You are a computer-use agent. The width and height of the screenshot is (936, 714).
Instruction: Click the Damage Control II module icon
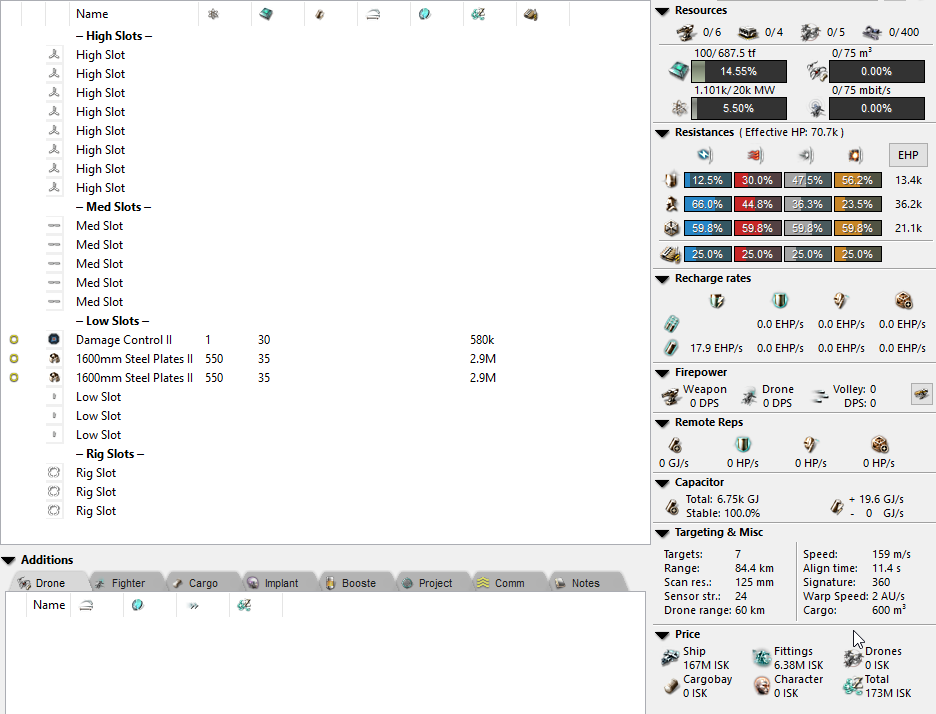(54, 340)
